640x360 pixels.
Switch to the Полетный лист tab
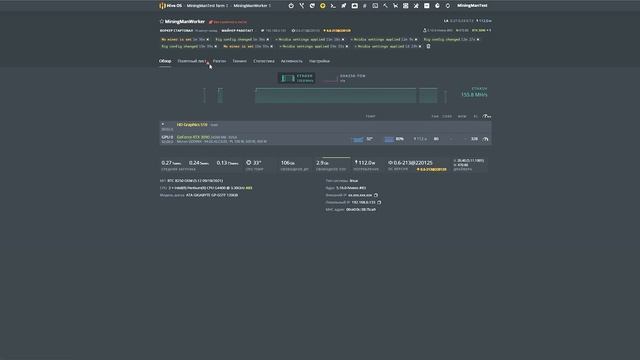point(192,61)
